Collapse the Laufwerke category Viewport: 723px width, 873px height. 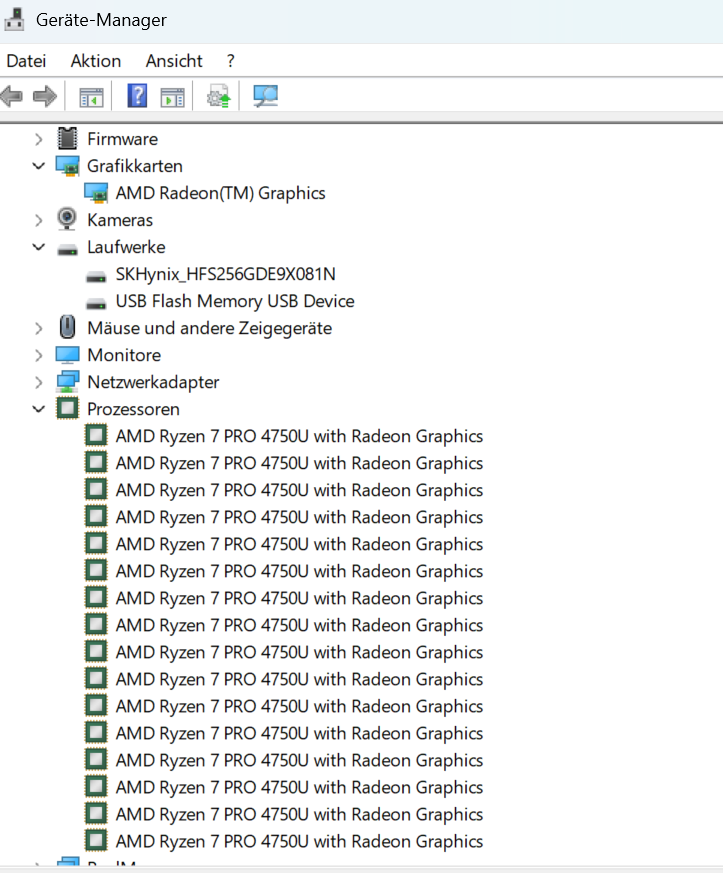(38, 247)
